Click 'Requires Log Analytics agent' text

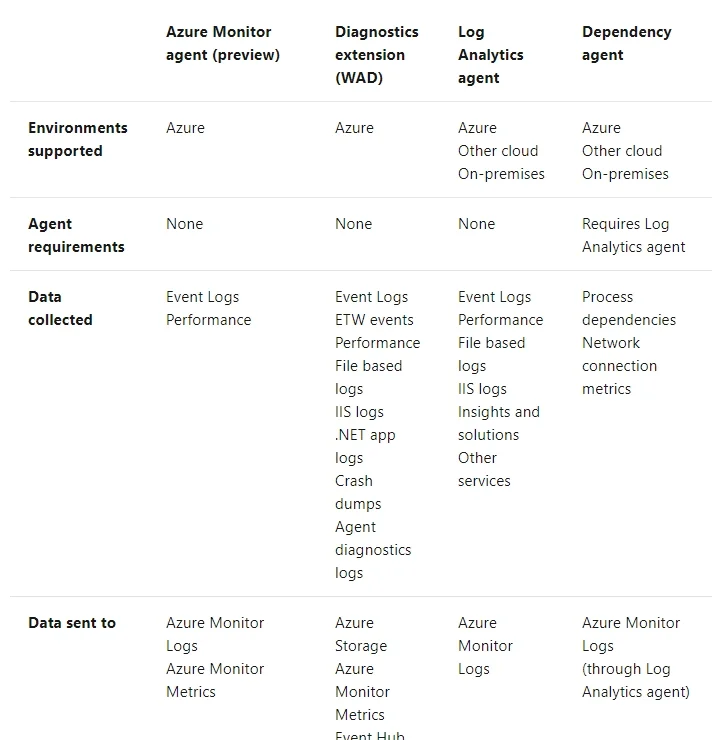pyautogui.click(x=633, y=235)
